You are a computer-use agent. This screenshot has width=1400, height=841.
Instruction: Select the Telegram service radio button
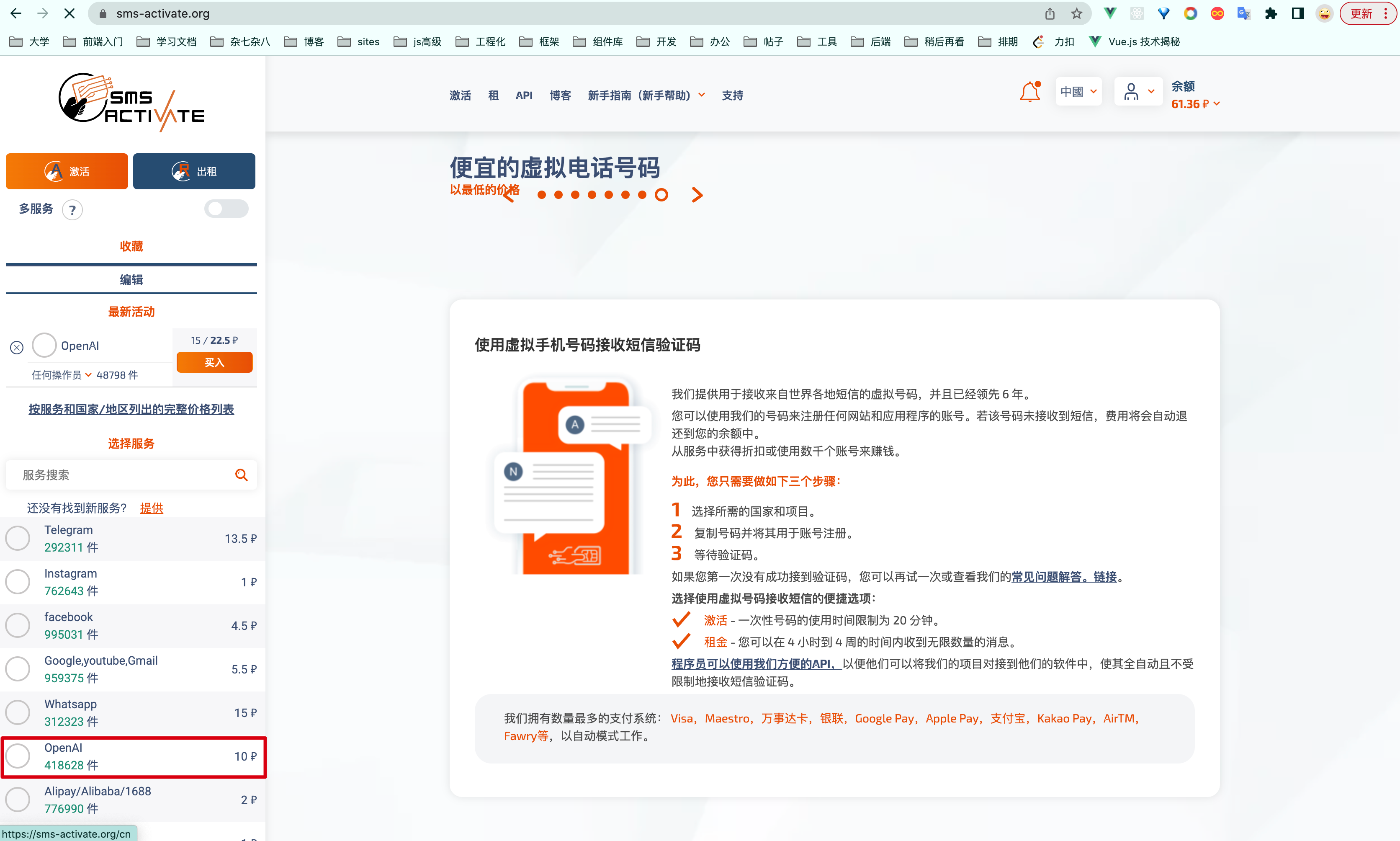point(18,538)
